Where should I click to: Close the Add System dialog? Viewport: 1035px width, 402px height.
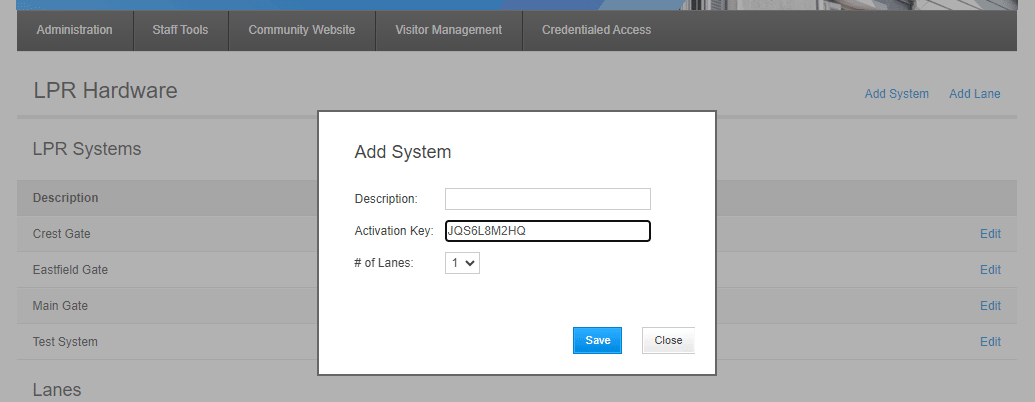[x=668, y=340]
